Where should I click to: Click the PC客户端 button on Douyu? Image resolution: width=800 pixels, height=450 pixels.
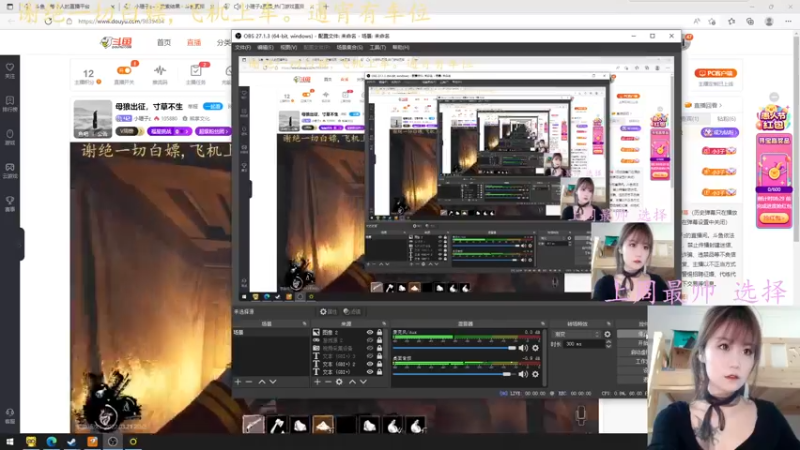click(715, 73)
